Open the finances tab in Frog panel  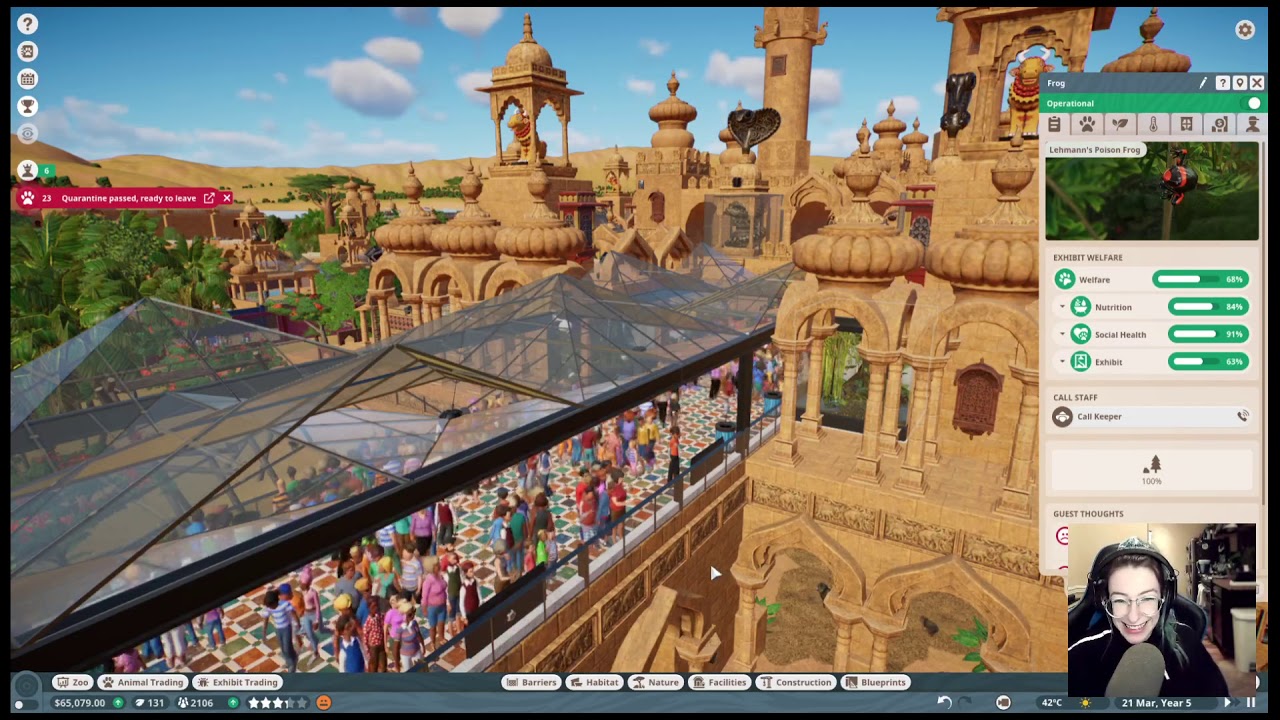tap(1219, 124)
